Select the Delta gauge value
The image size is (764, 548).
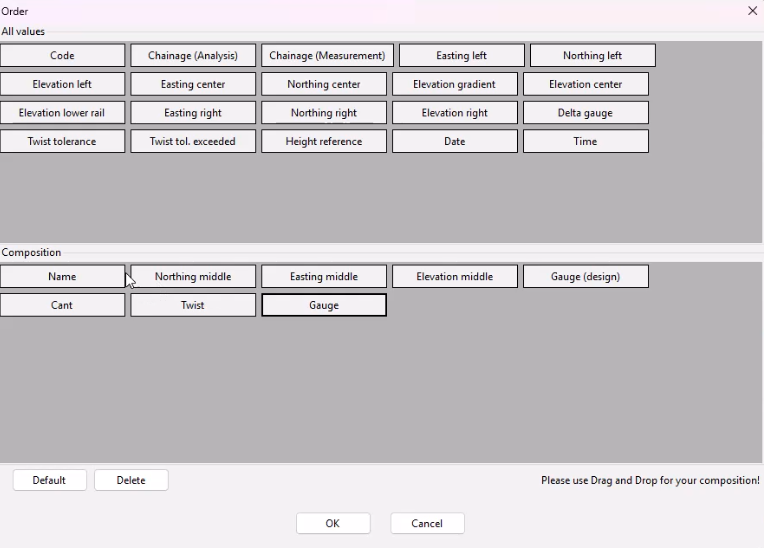585,113
